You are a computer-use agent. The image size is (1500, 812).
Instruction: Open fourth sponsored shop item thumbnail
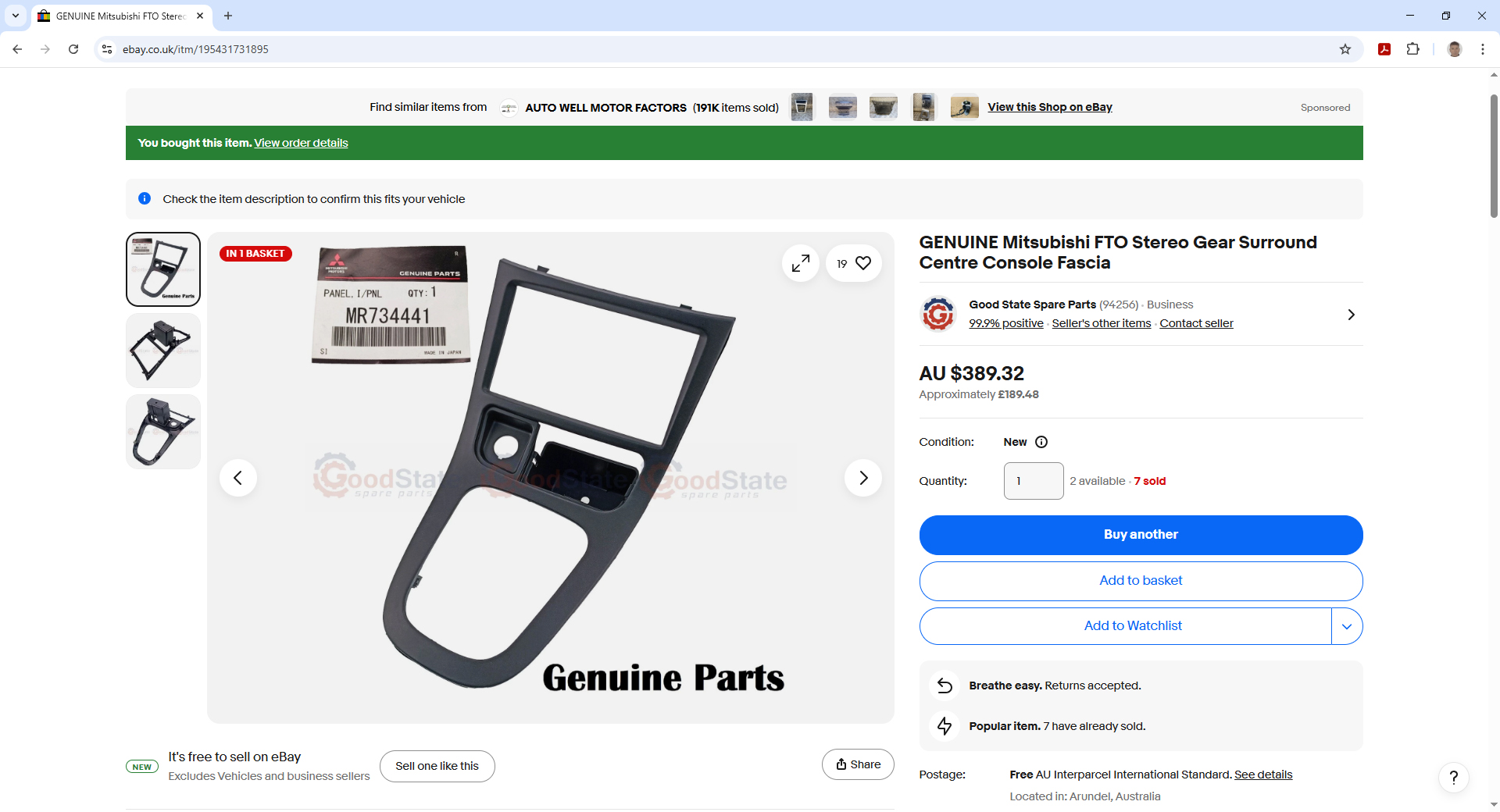(923, 107)
